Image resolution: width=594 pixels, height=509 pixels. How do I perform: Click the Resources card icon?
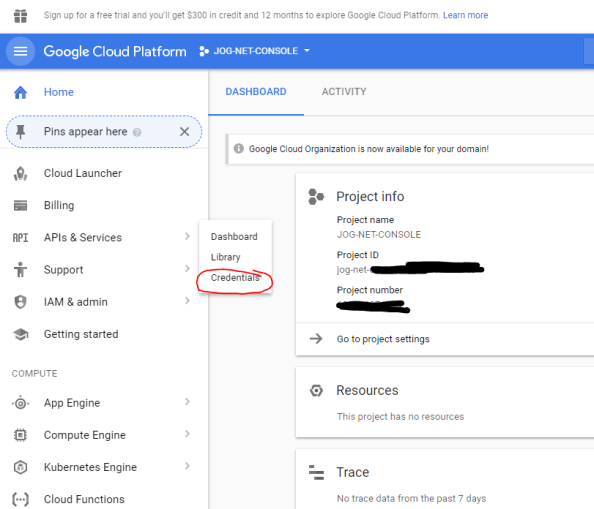tap(316, 390)
